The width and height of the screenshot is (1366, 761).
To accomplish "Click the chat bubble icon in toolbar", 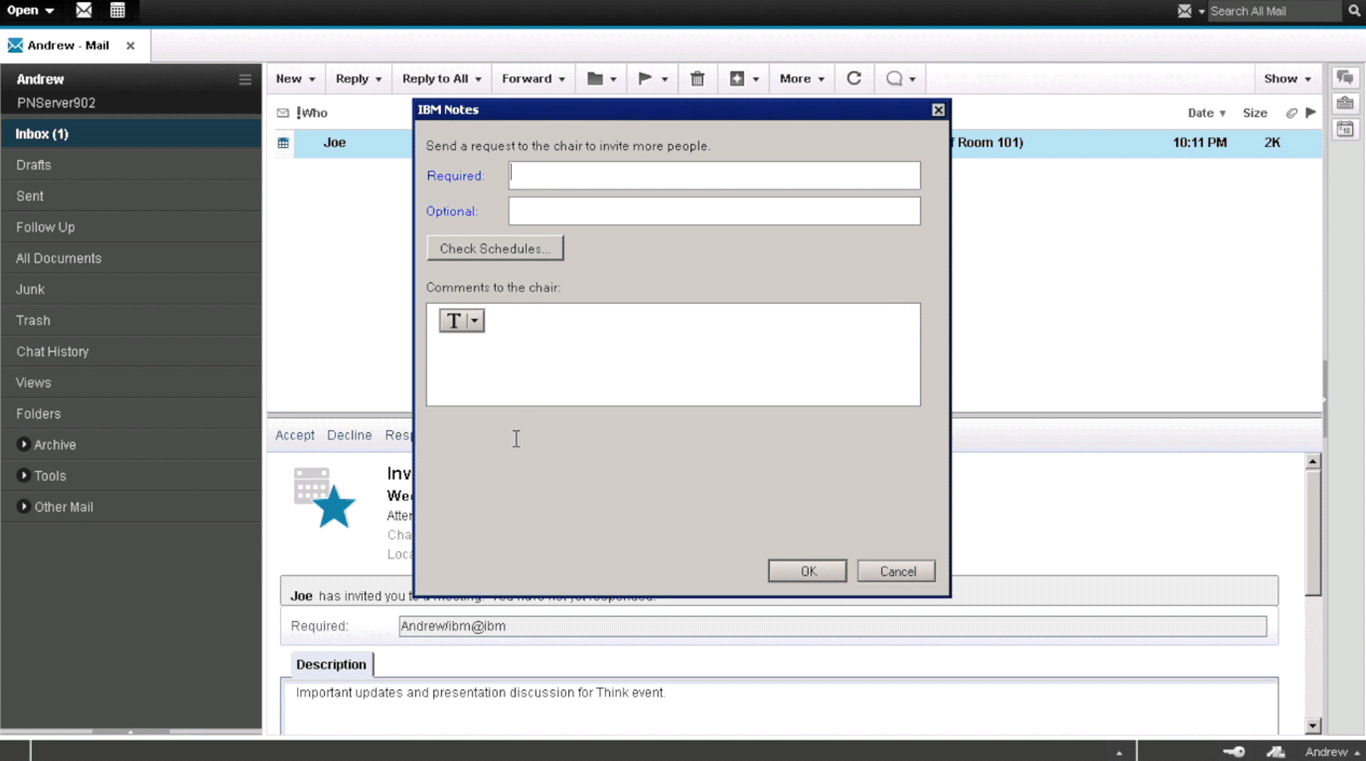I will click(900, 79).
